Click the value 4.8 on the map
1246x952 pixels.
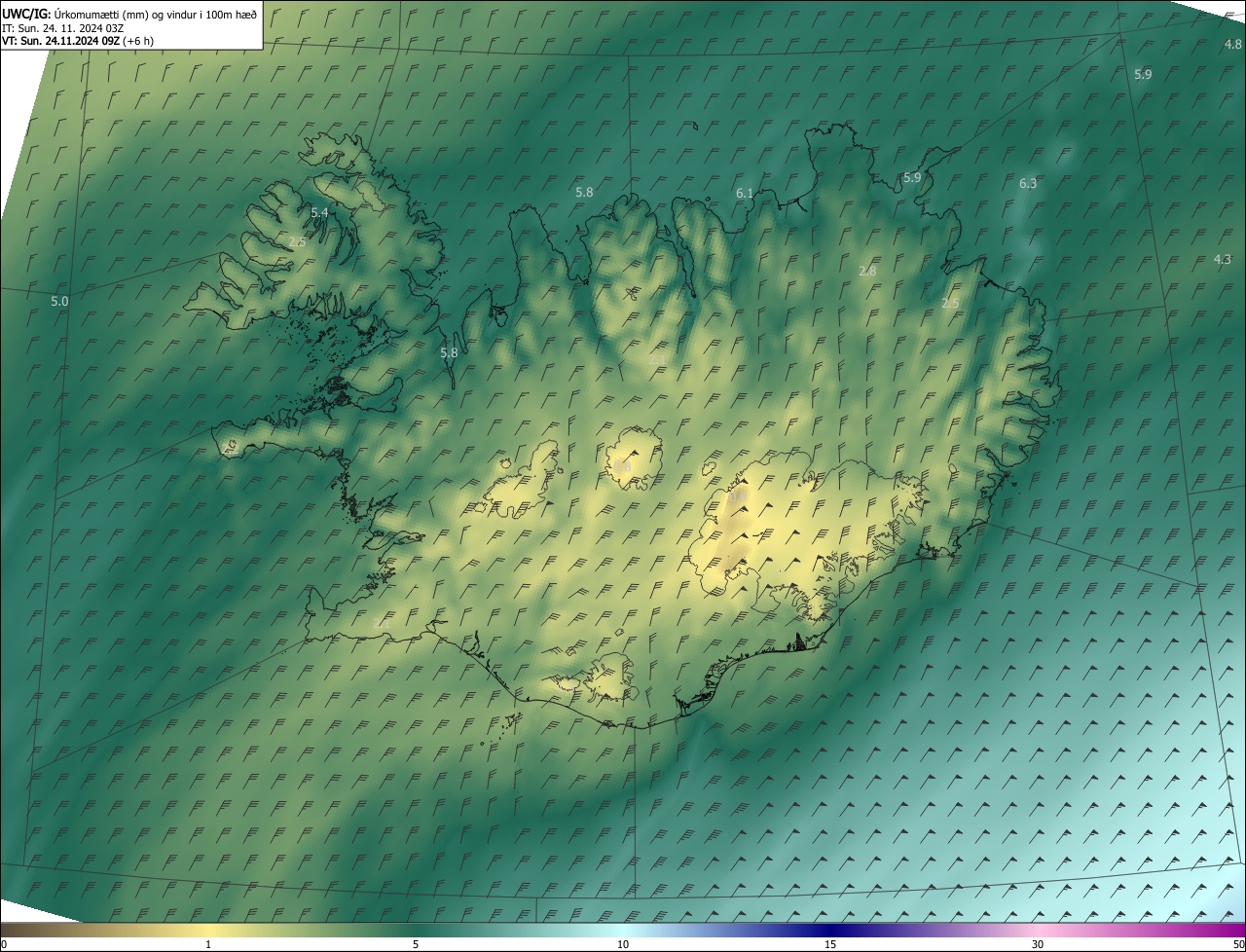tap(1233, 44)
